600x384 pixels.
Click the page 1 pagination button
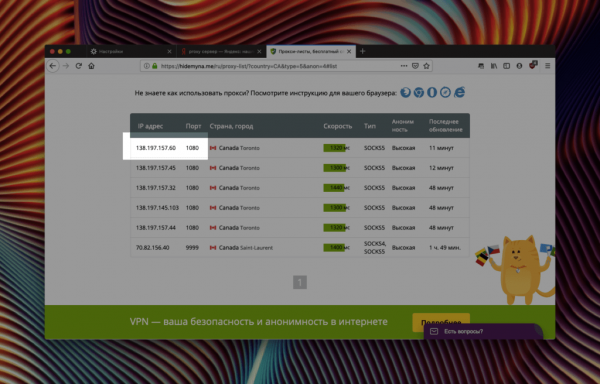(300, 282)
